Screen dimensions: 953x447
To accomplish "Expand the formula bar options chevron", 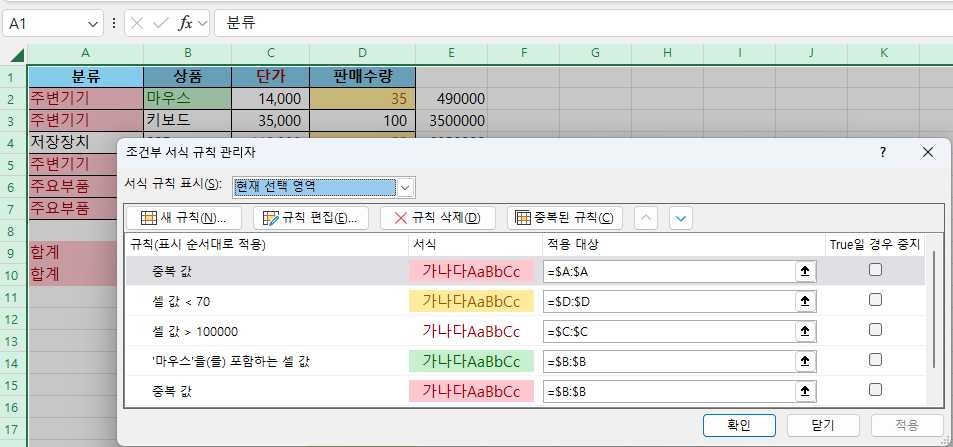I will pyautogui.click(x=203, y=22).
